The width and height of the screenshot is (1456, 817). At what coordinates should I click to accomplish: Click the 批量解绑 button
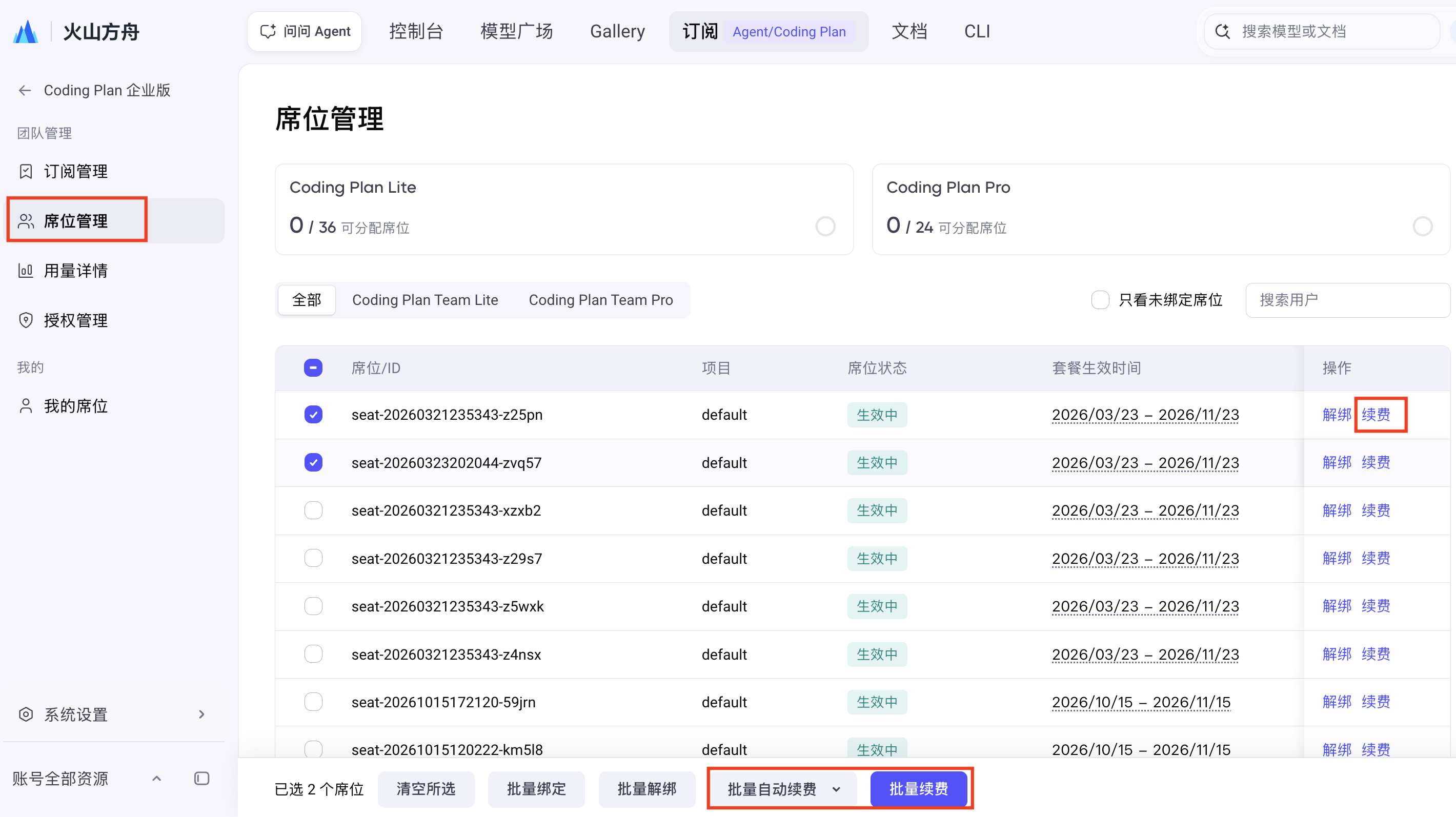646,789
